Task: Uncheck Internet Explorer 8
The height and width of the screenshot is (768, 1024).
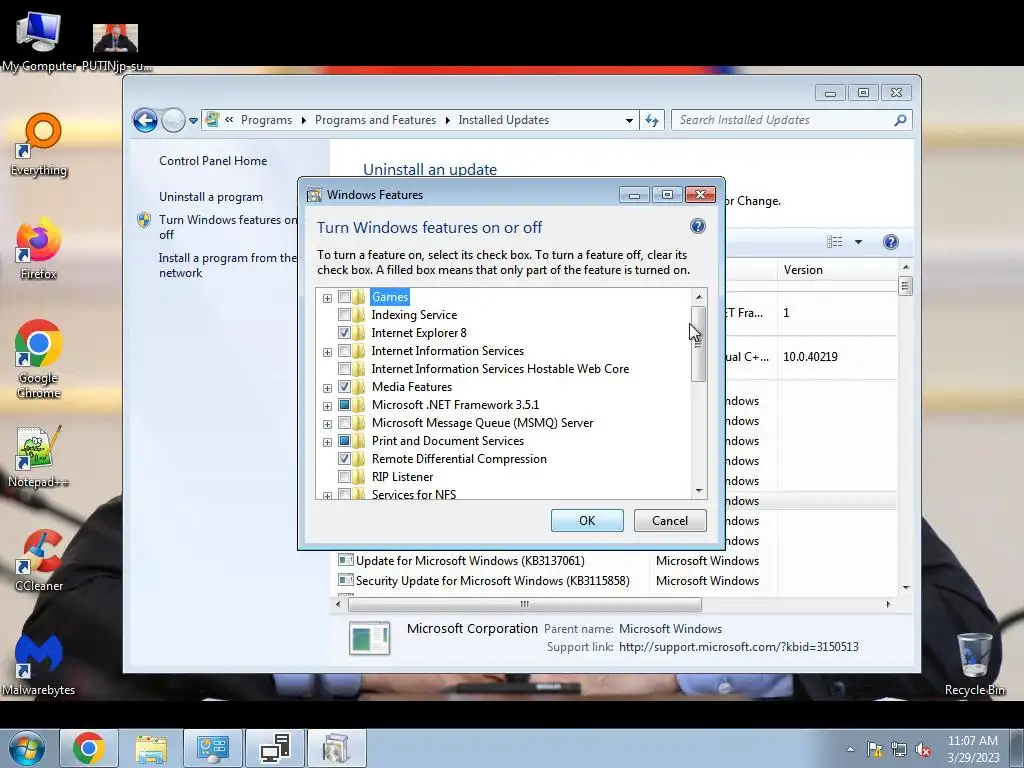Action: (344, 333)
